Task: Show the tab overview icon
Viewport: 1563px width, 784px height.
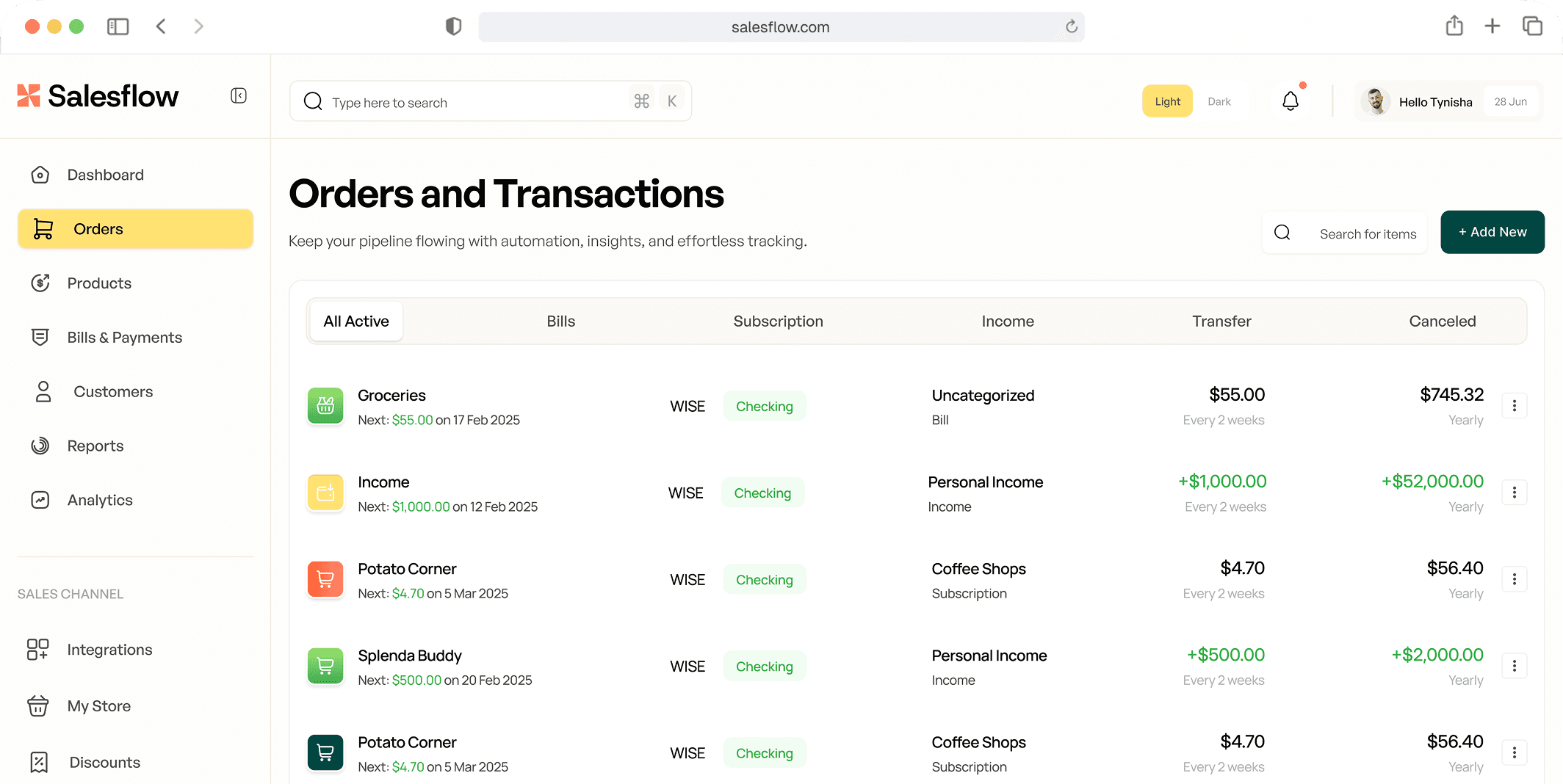Action: click(1532, 26)
